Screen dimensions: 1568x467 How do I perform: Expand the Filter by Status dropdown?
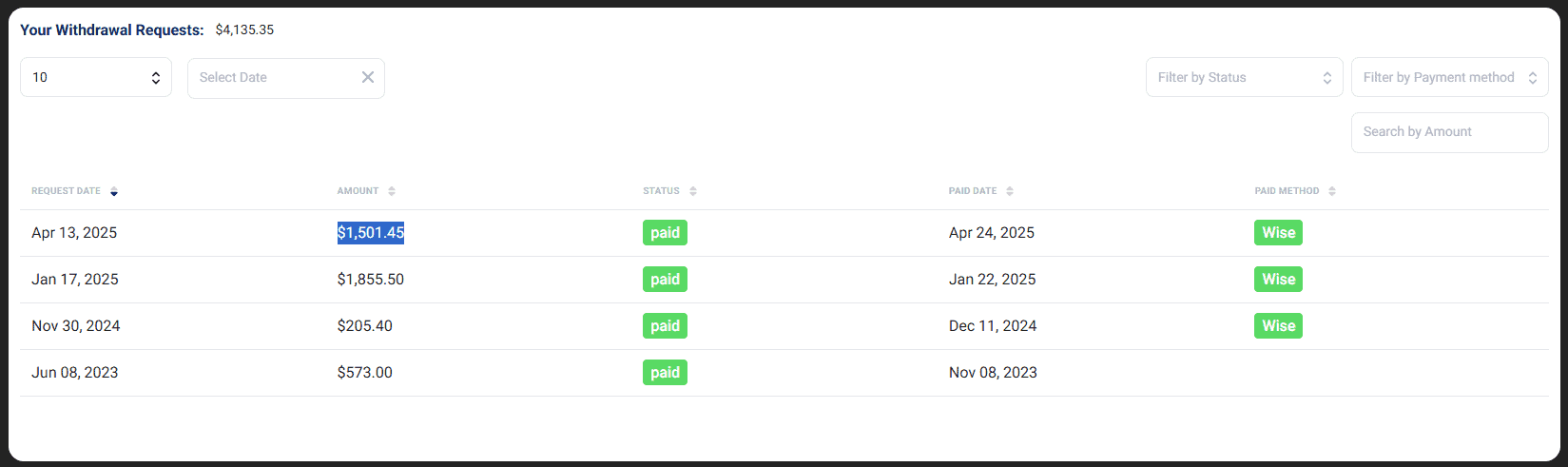point(1244,77)
